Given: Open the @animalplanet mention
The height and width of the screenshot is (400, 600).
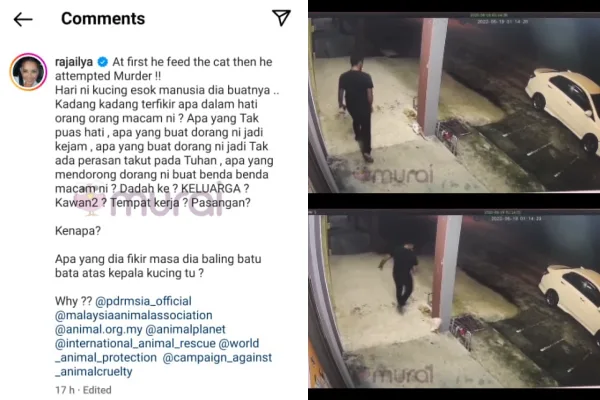Looking at the screenshot, I should 186,330.
